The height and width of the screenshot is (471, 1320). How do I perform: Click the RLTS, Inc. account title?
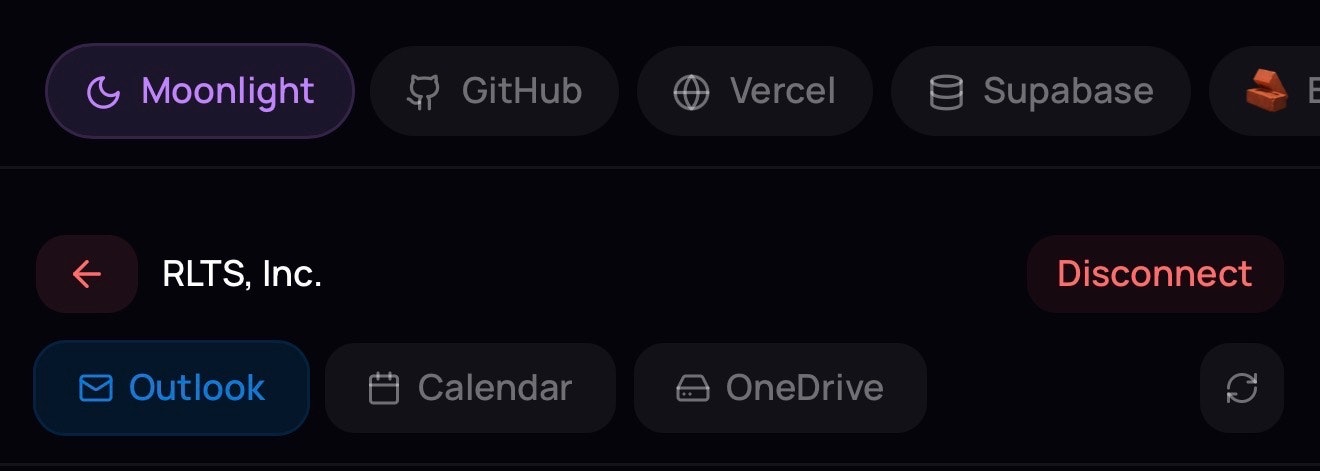coord(242,274)
